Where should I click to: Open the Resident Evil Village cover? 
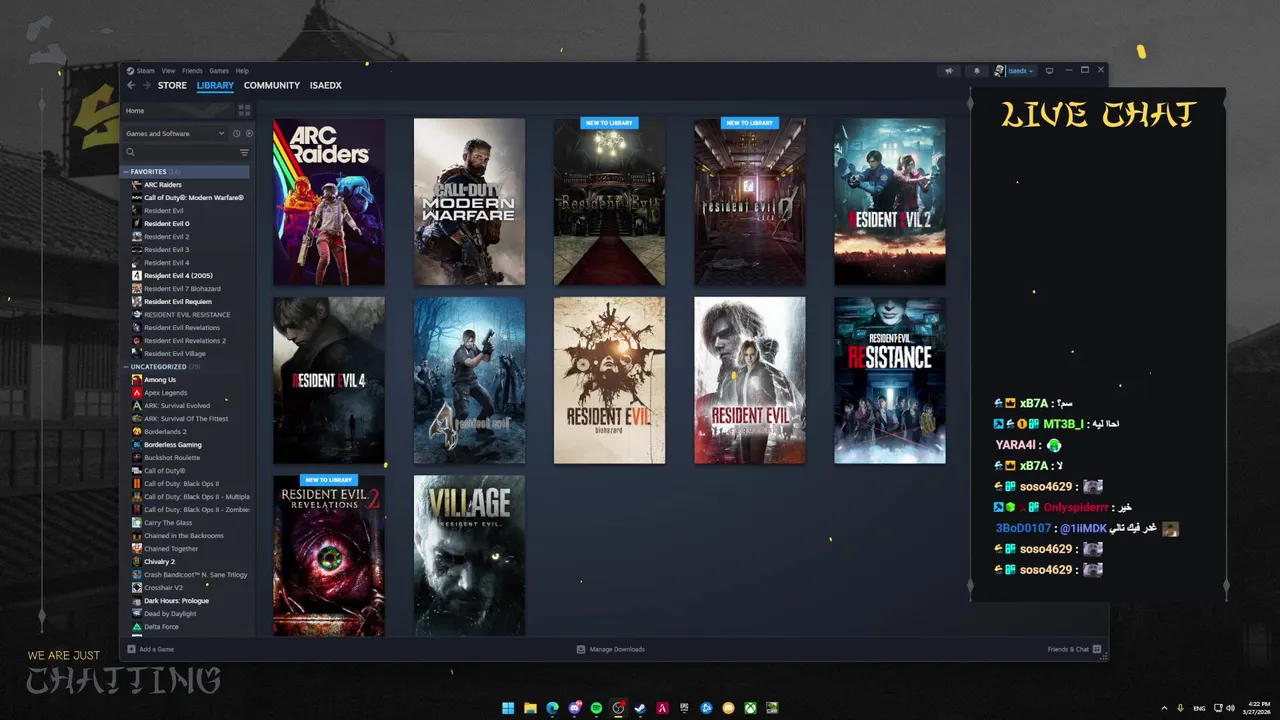click(x=469, y=555)
